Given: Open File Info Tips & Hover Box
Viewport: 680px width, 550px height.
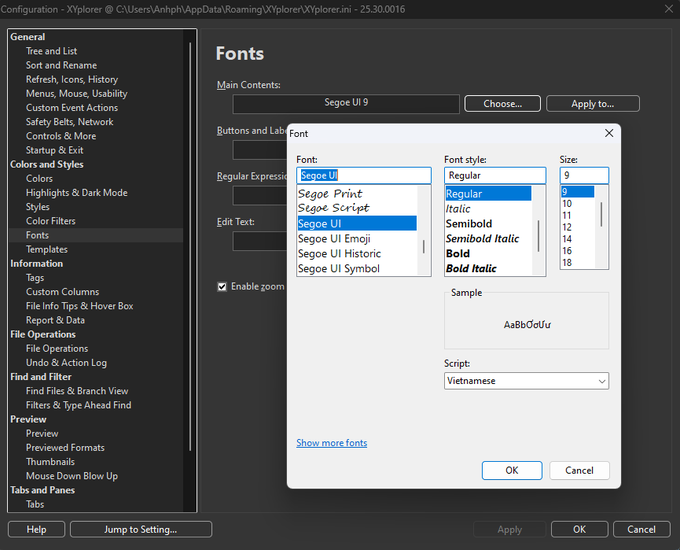Looking at the screenshot, I should 79,306.
